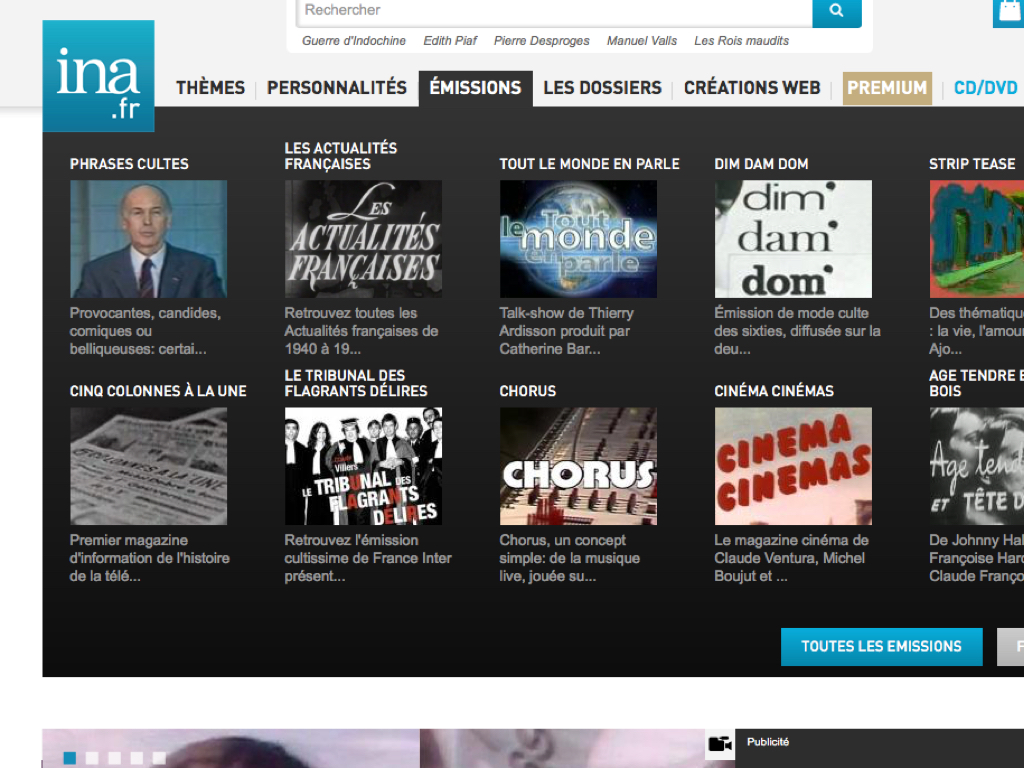Screen dimensions: 1024x768
Task: Click the ina.fr logo
Action: point(99,76)
